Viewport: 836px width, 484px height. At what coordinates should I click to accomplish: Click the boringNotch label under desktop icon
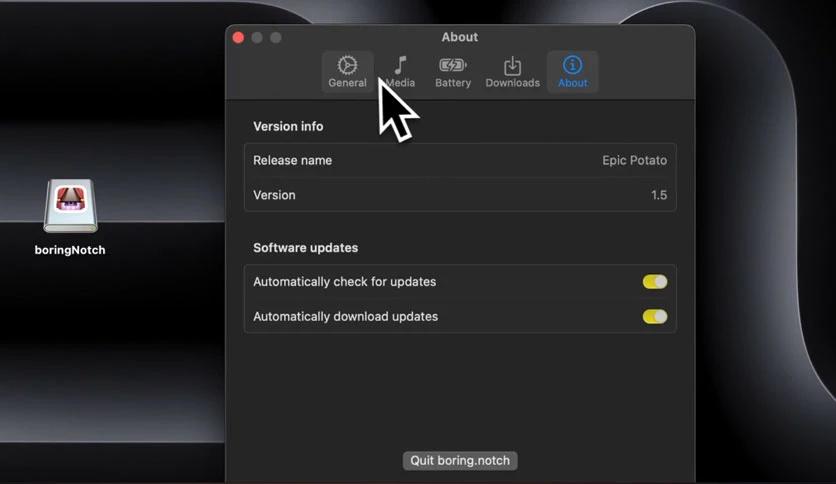70,250
